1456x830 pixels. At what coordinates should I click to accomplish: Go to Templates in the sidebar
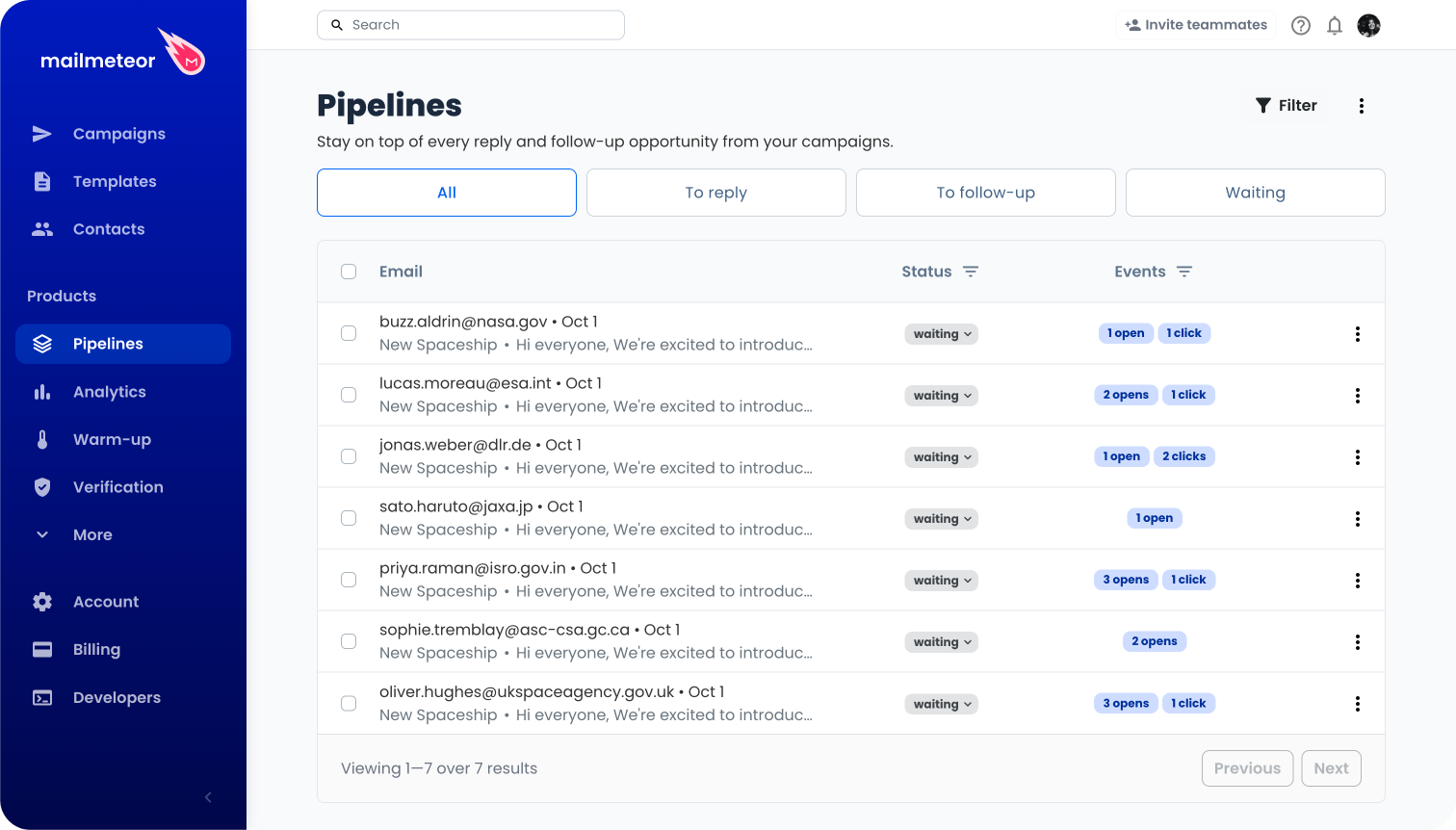pyautogui.click(x=123, y=181)
